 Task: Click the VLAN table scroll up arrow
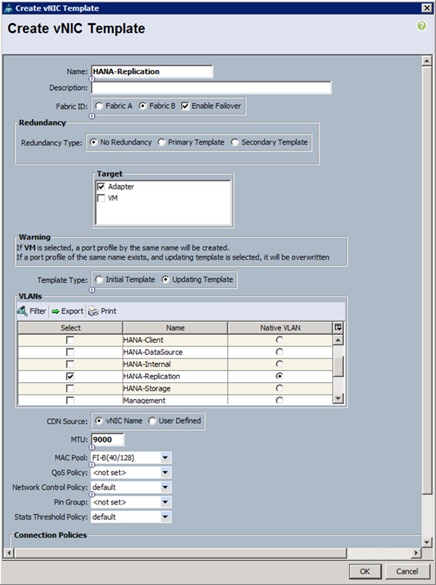(x=338, y=340)
